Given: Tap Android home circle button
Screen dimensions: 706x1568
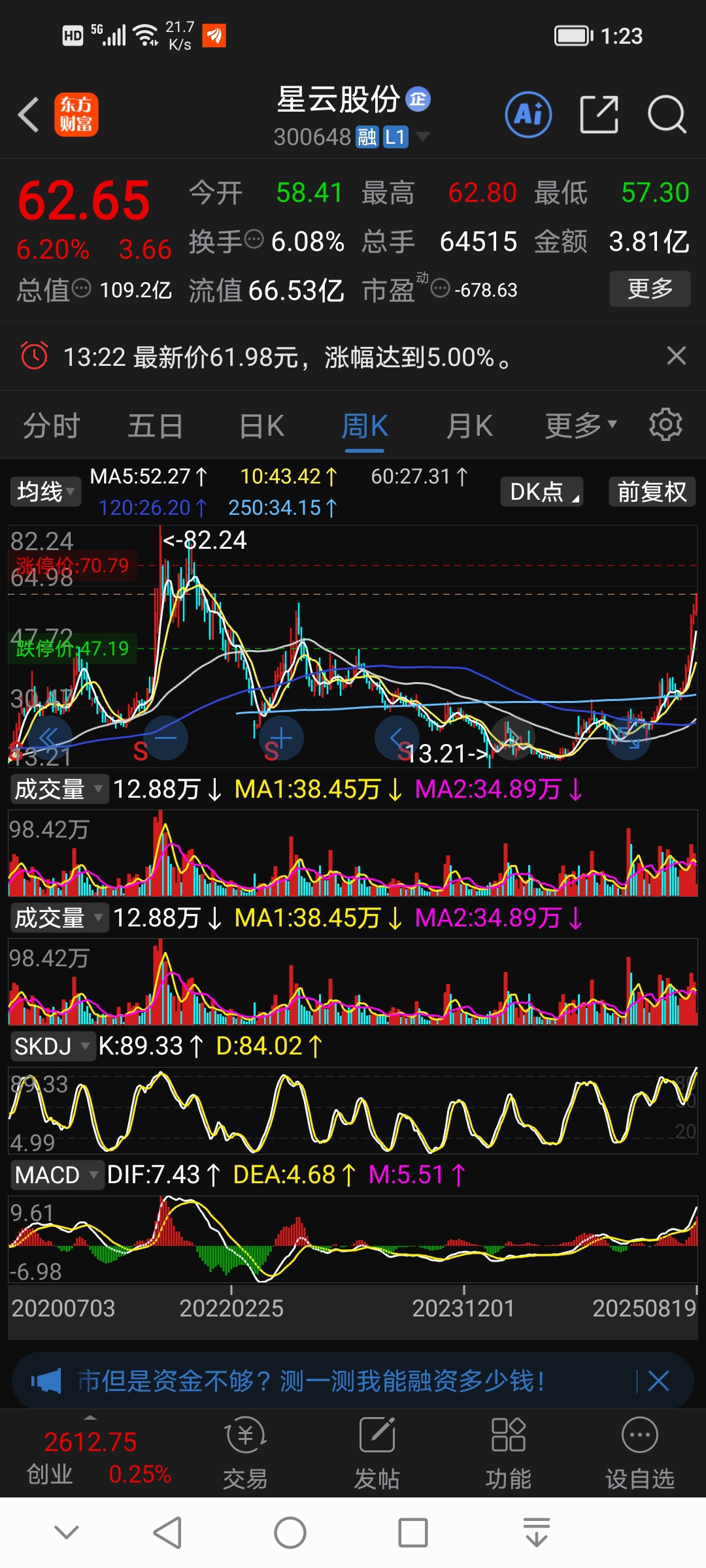Looking at the screenshot, I should [290, 1532].
